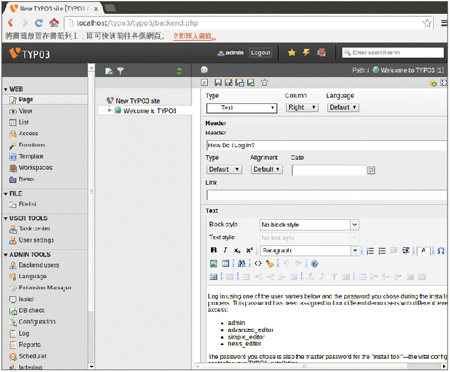Click the editor help question icon
450x372 pixels.
tap(314, 264)
